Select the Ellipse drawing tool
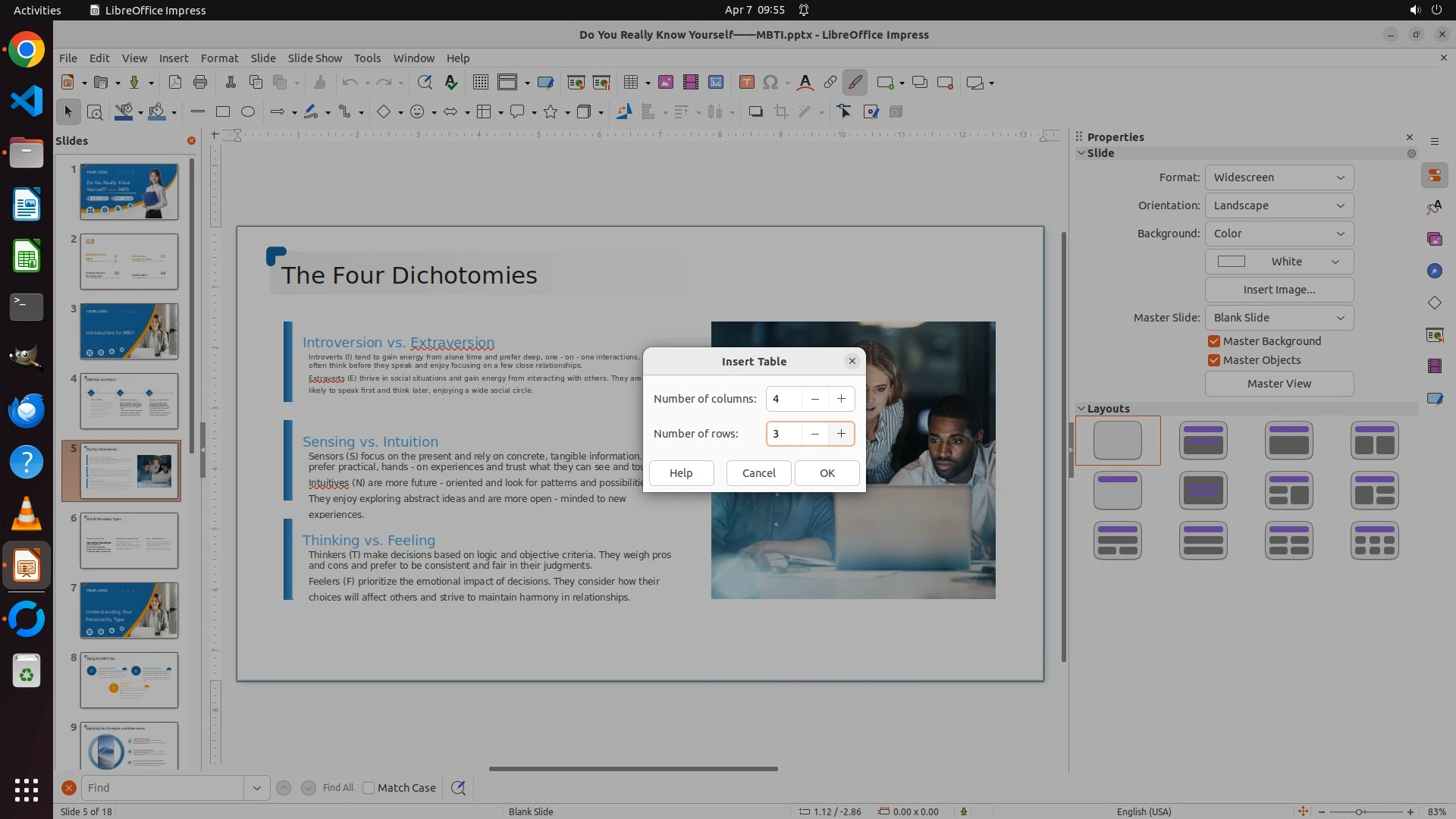The image size is (1456, 819). pos(248,112)
